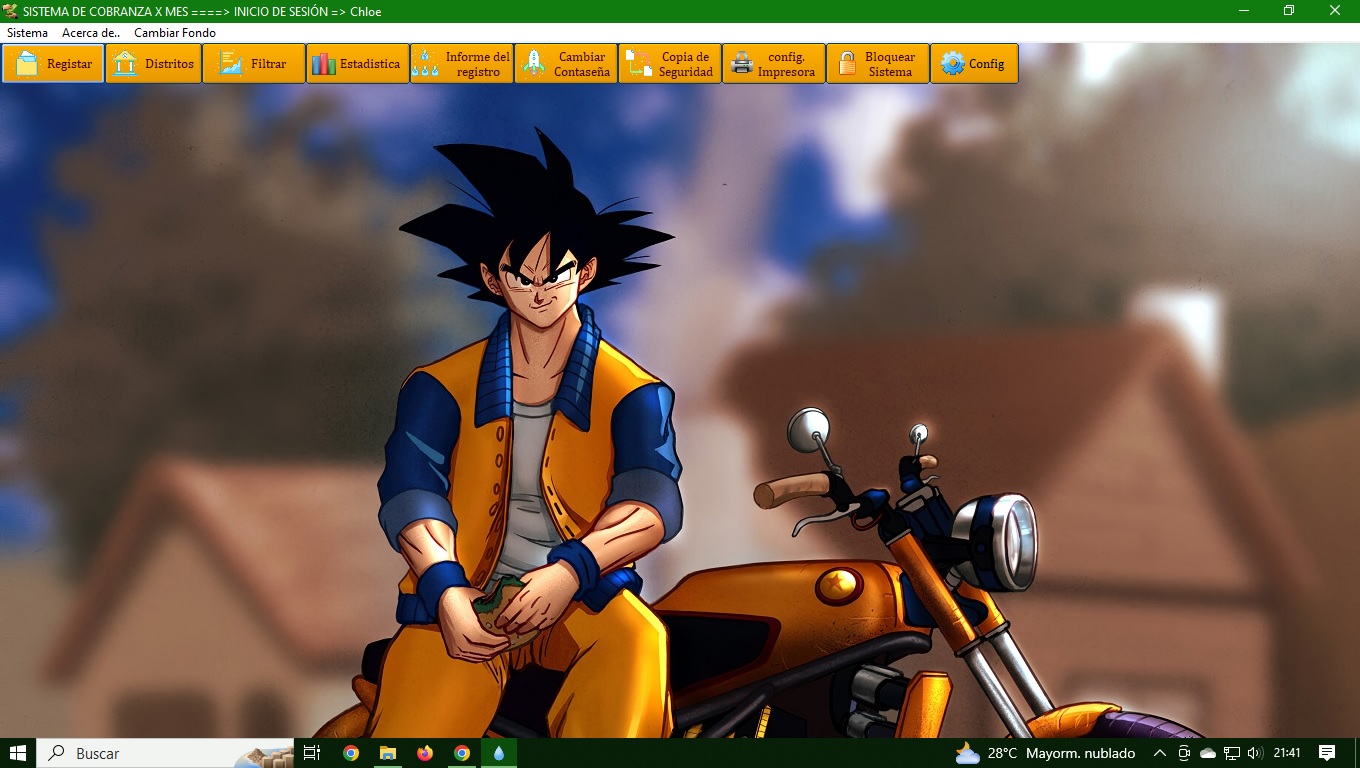Open the Acerca de.. menu
The width and height of the screenshot is (1360, 768).
[x=91, y=33]
